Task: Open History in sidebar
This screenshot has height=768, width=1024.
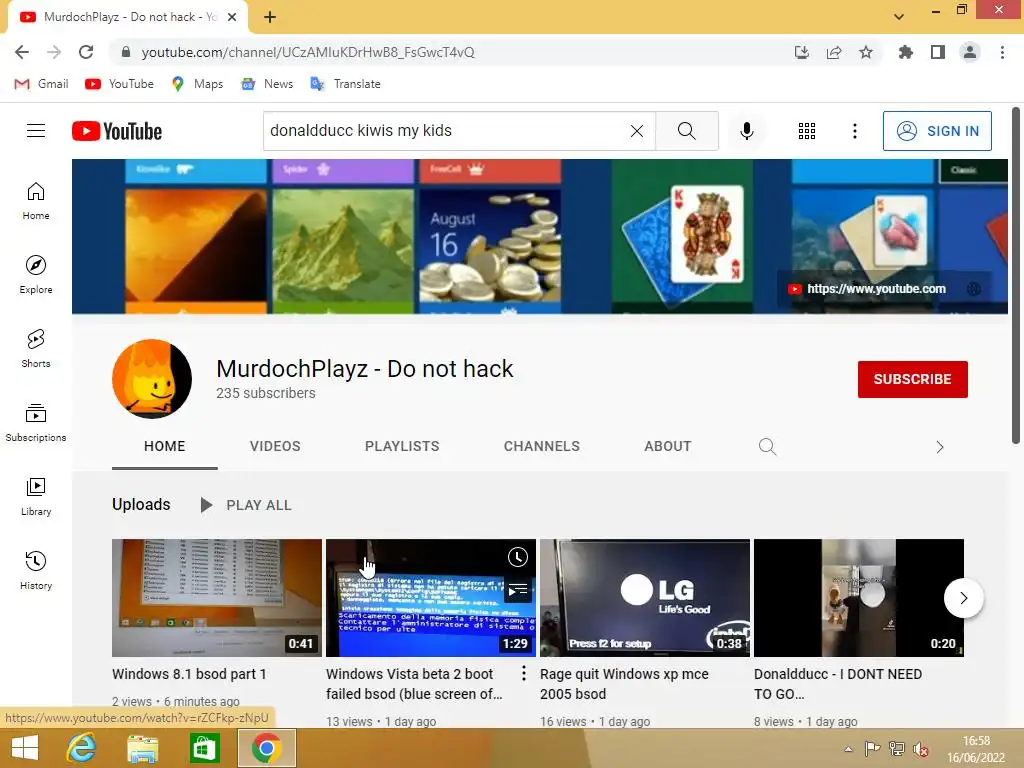Action: click(x=36, y=571)
